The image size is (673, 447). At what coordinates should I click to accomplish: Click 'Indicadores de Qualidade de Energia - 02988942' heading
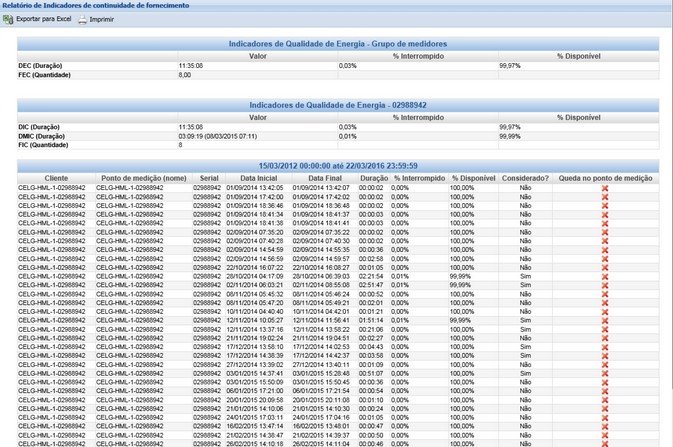[x=338, y=105]
